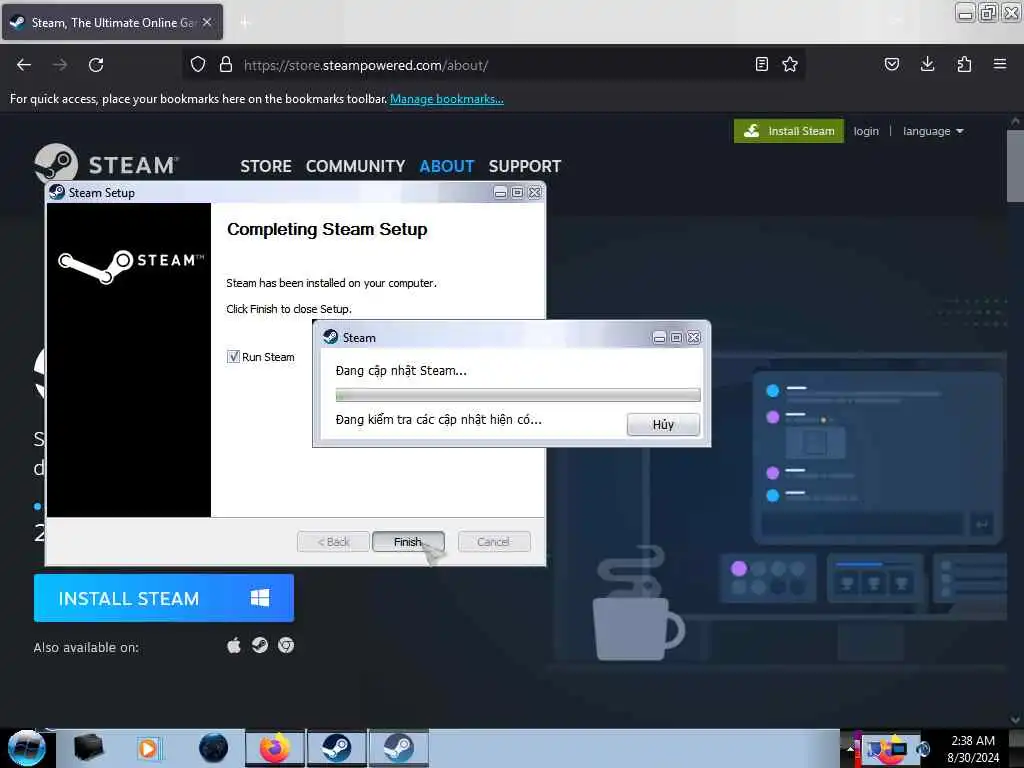Viewport: 1024px width, 768px height.
Task: Open the black box taskbar icon
Action: click(x=88, y=748)
